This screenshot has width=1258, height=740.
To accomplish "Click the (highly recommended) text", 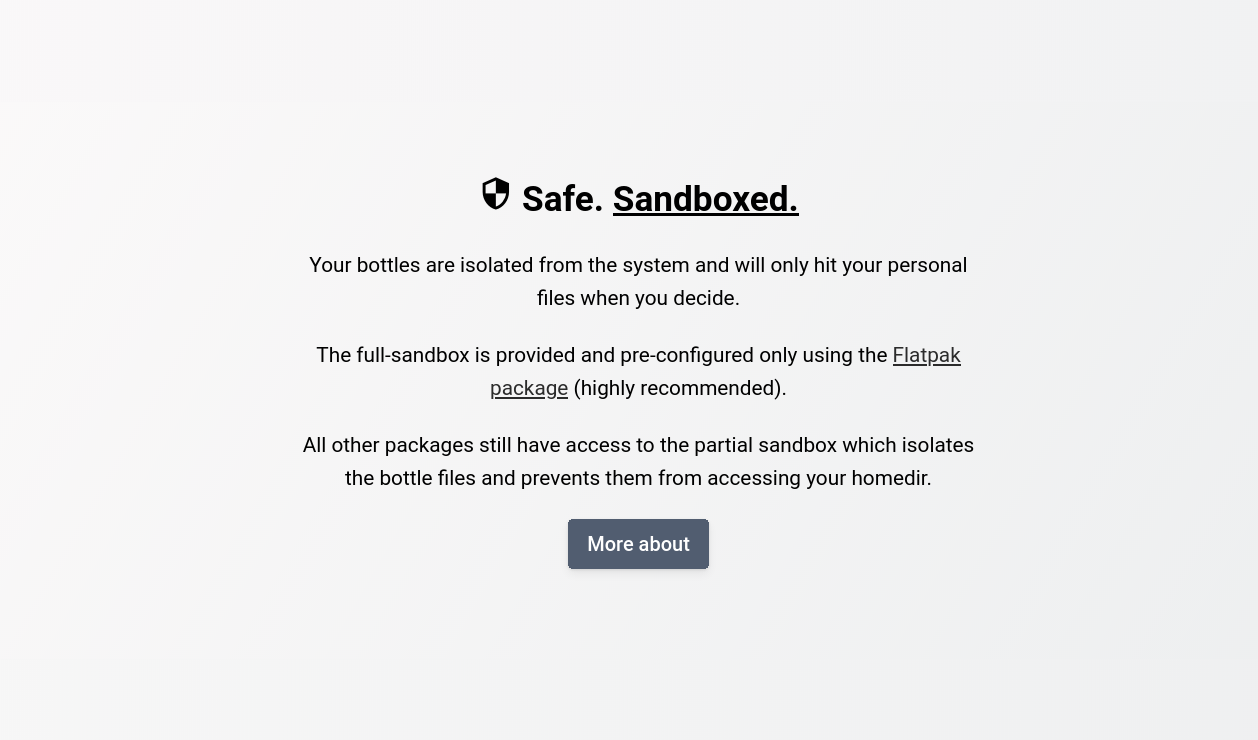I will tap(680, 388).
